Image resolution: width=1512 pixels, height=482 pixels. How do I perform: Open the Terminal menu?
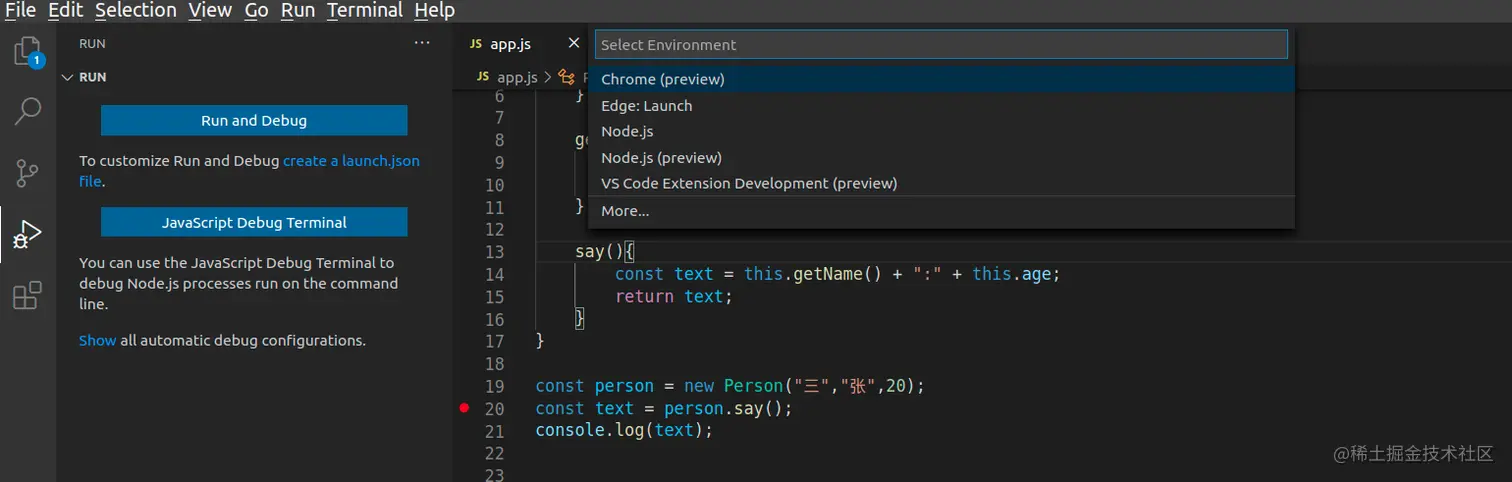coord(365,11)
